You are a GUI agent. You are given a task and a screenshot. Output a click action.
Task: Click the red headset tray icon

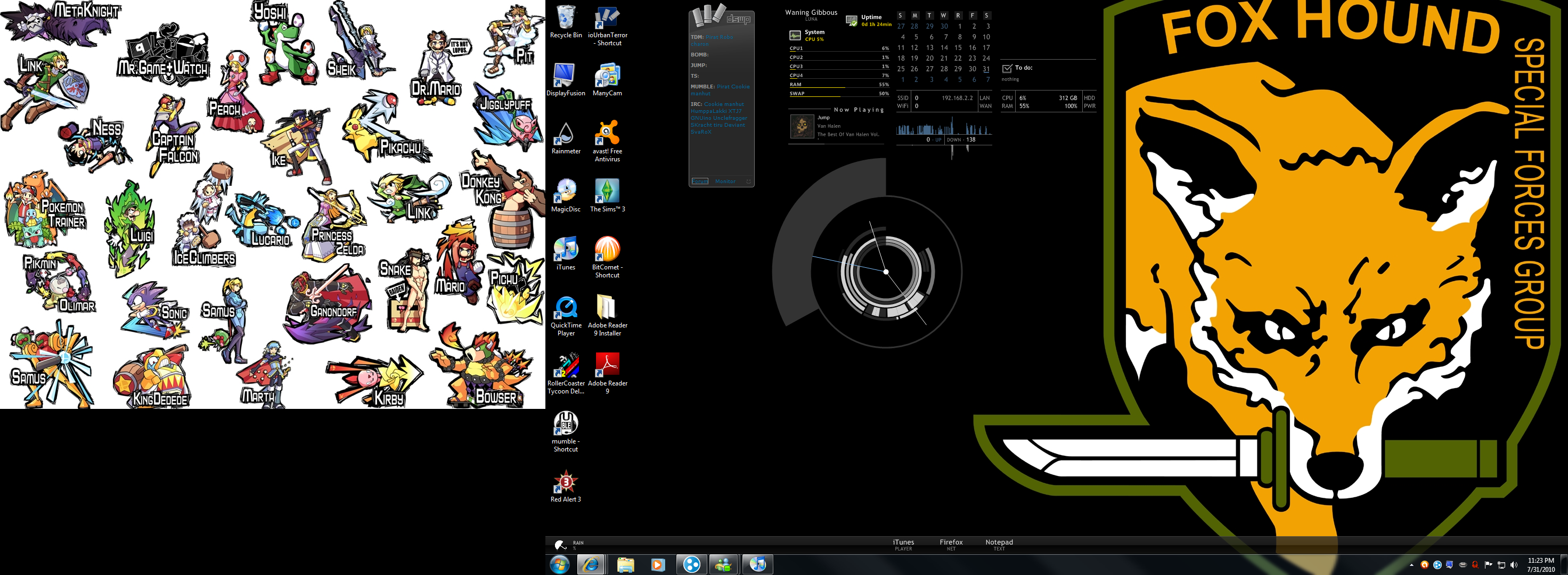1475,565
